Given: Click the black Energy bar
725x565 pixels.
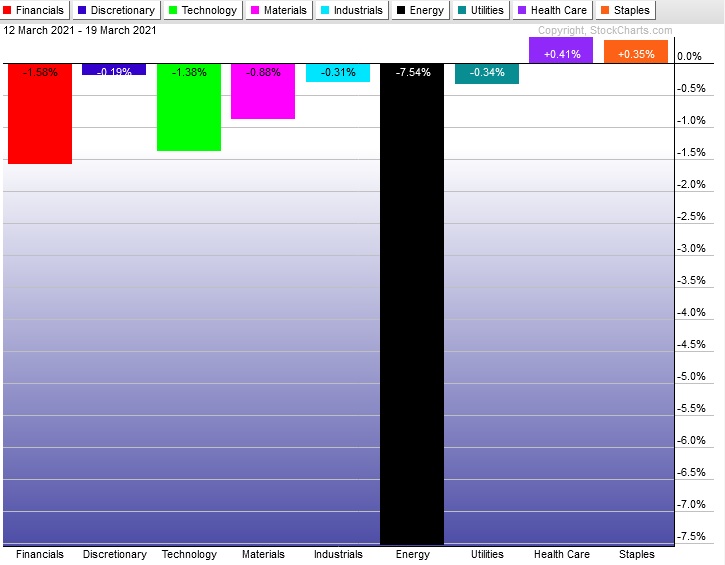Looking at the screenshot, I should tap(412, 304).
